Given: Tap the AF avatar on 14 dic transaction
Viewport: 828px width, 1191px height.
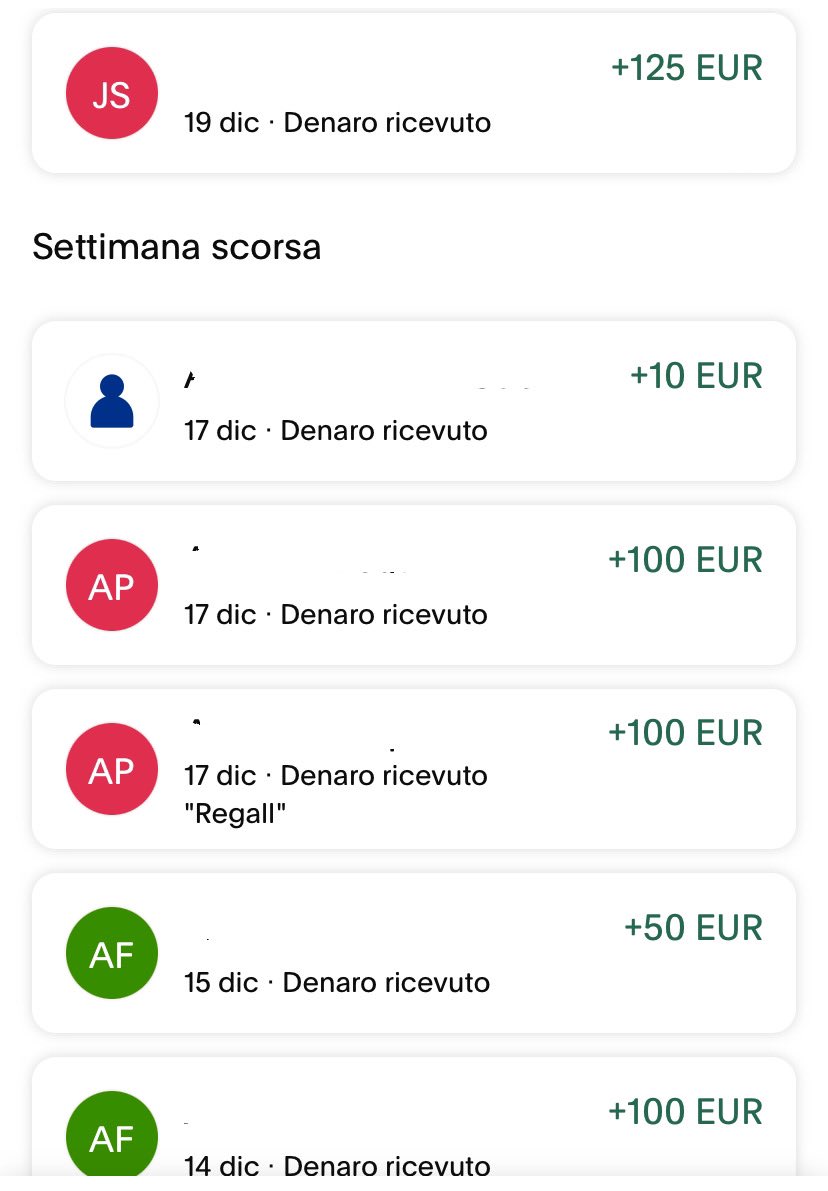Looking at the screenshot, I should [111, 1137].
